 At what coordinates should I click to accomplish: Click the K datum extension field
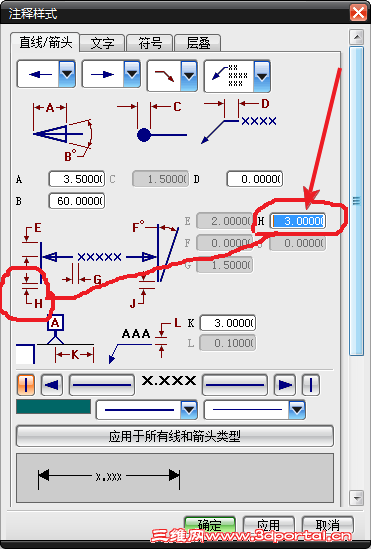tap(228, 323)
